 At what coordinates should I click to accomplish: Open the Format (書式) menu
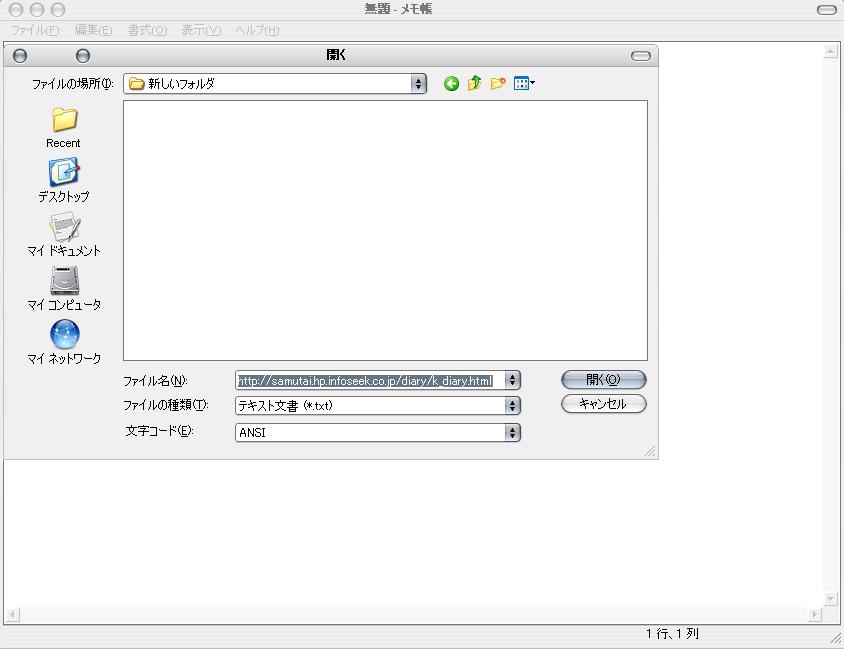(x=147, y=30)
